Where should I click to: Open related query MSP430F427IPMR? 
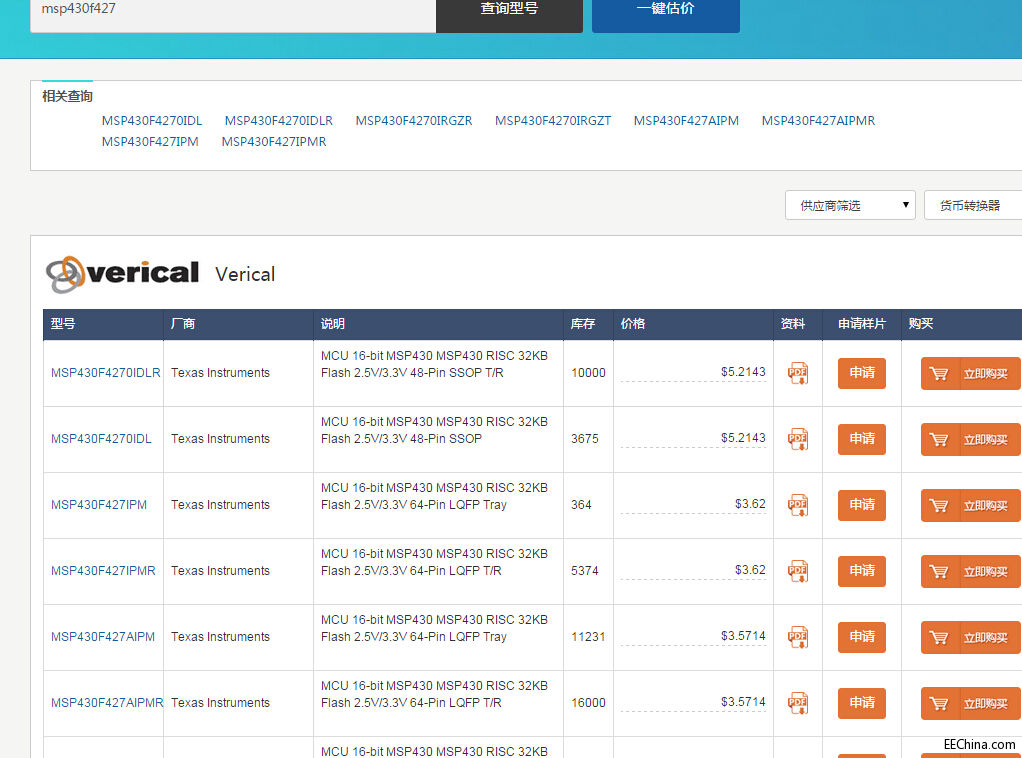274,141
